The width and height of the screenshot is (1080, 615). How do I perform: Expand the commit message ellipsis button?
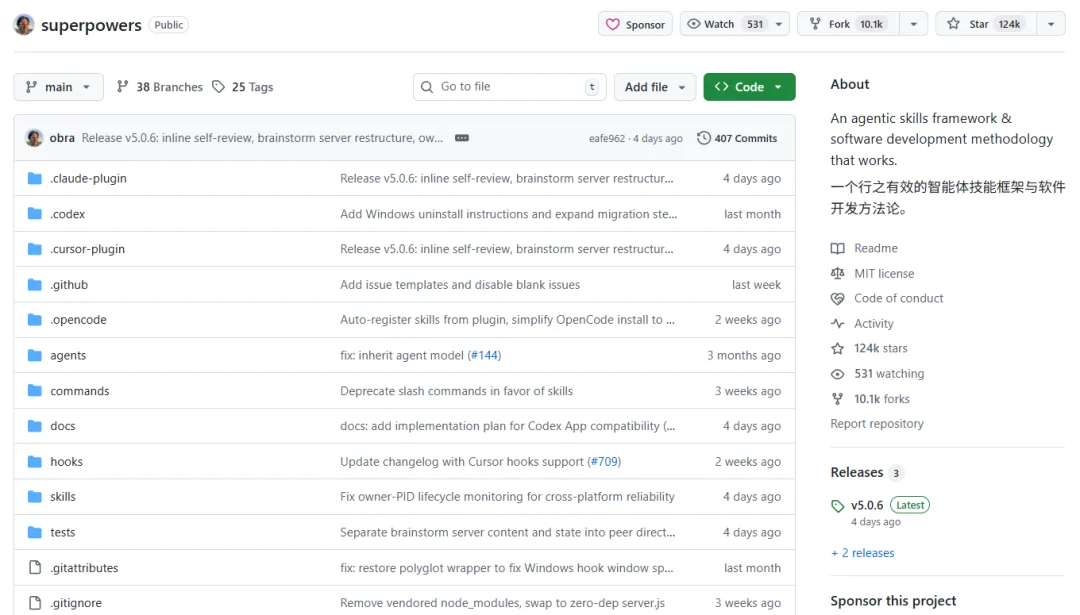[462, 138]
